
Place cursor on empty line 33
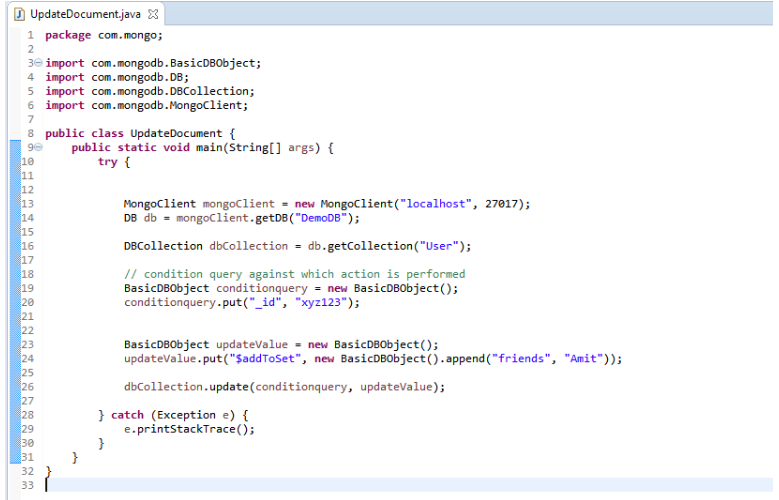click(x=200, y=485)
